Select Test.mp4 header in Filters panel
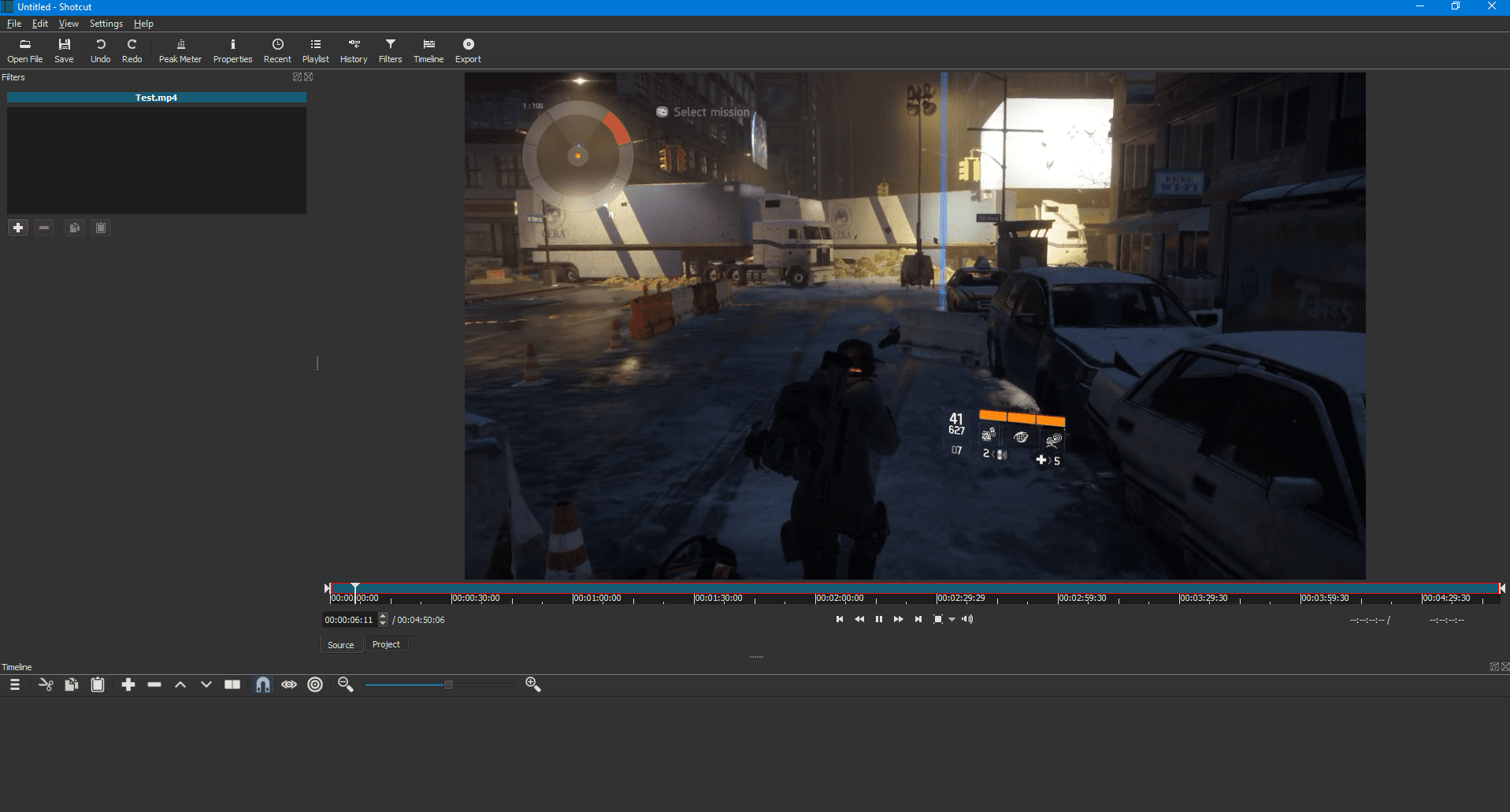The image size is (1510, 812). (x=156, y=98)
